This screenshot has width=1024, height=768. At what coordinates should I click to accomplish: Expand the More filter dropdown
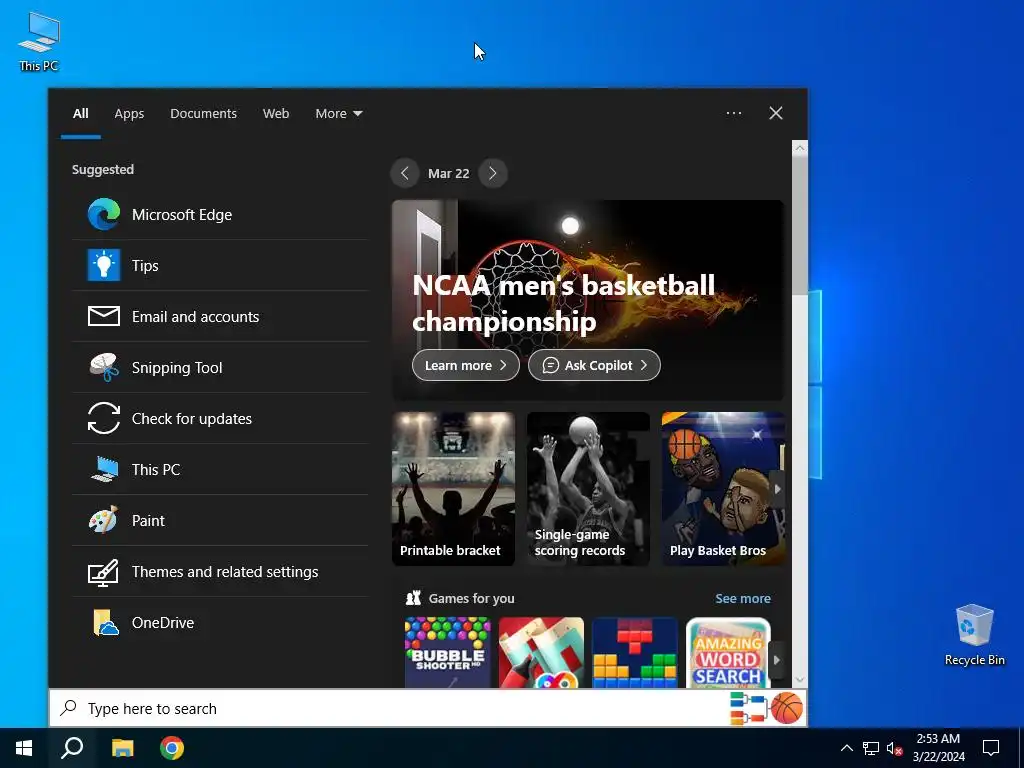tap(339, 114)
